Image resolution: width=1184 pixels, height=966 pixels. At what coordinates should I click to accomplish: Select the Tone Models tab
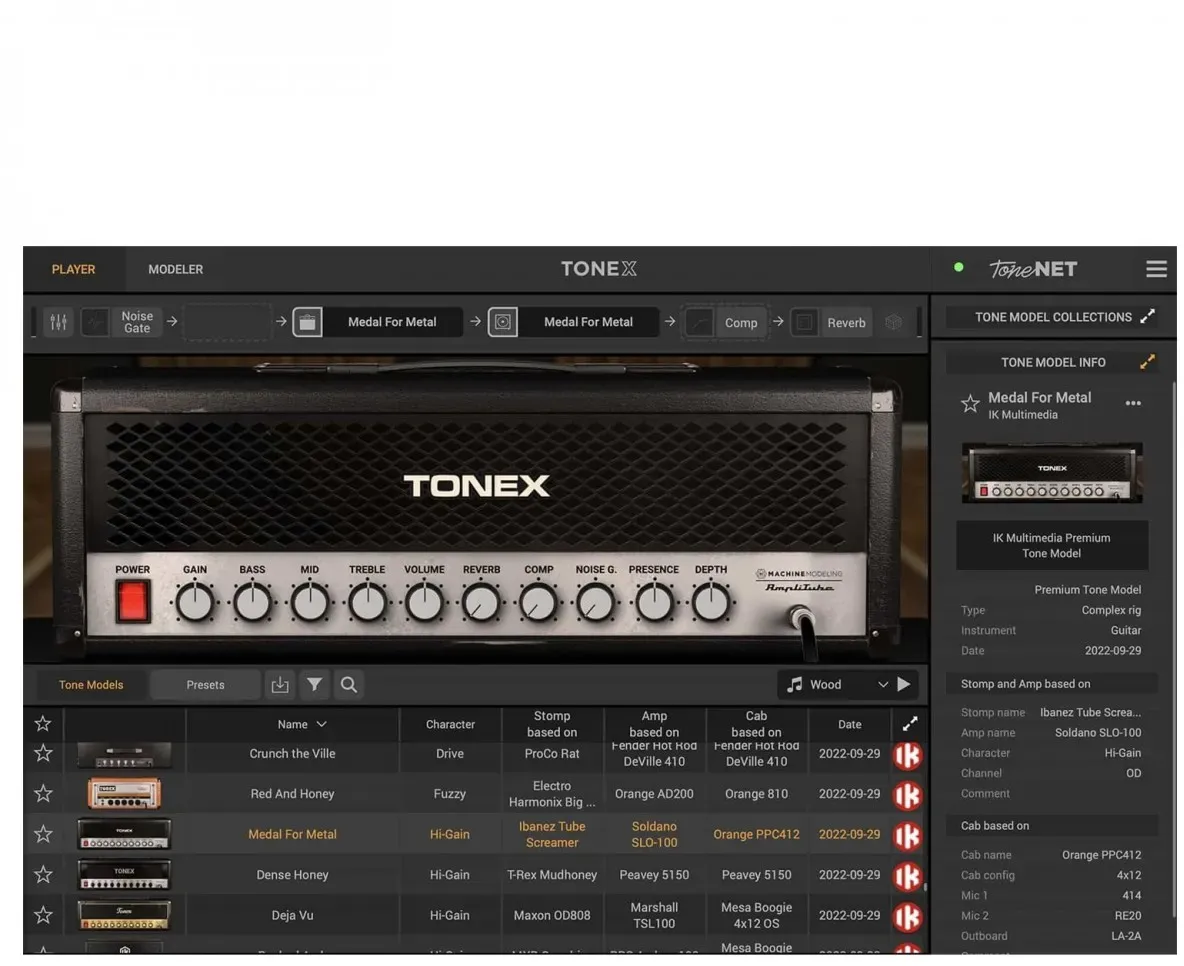tap(91, 685)
